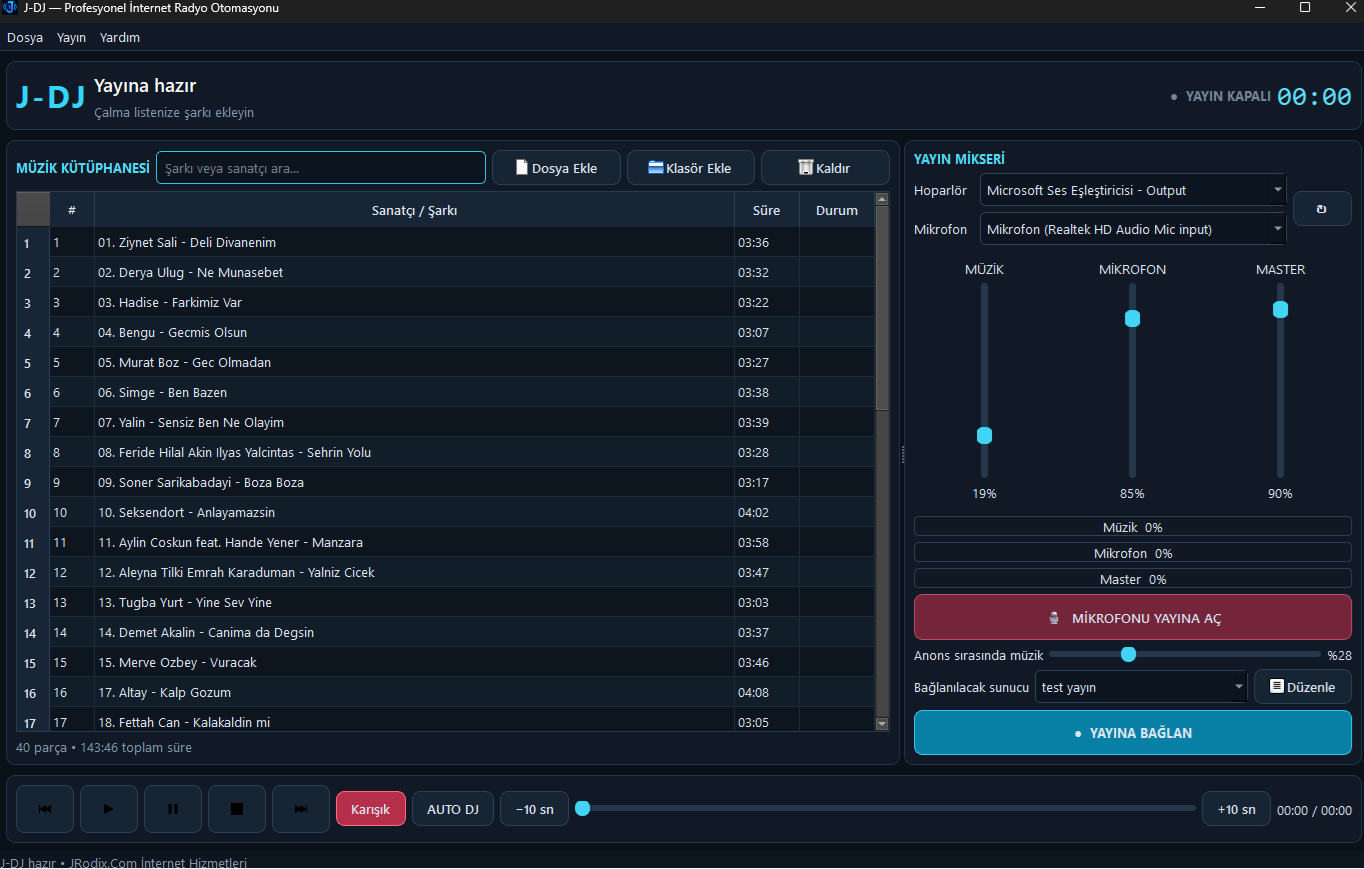Click the J-DJ app icon in the title bar
The height and width of the screenshot is (869, 1364).
point(10,8)
